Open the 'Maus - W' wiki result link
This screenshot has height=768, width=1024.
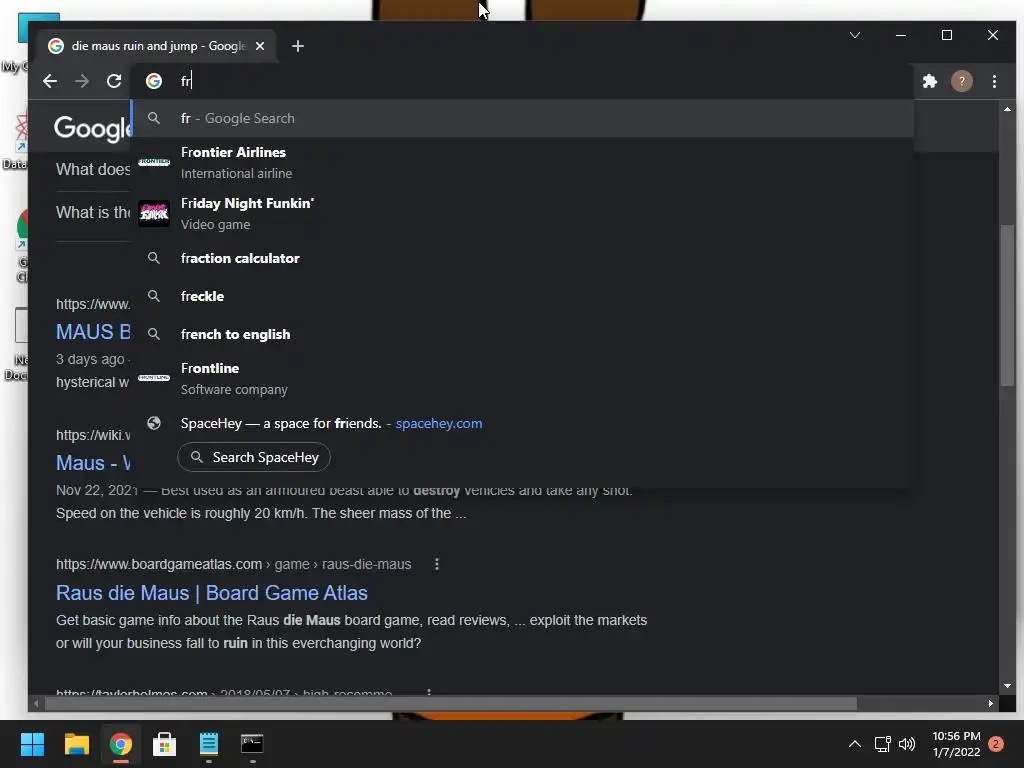point(93,463)
